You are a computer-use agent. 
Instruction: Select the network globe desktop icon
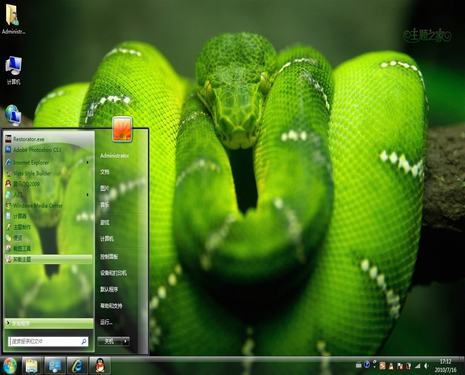(13, 115)
